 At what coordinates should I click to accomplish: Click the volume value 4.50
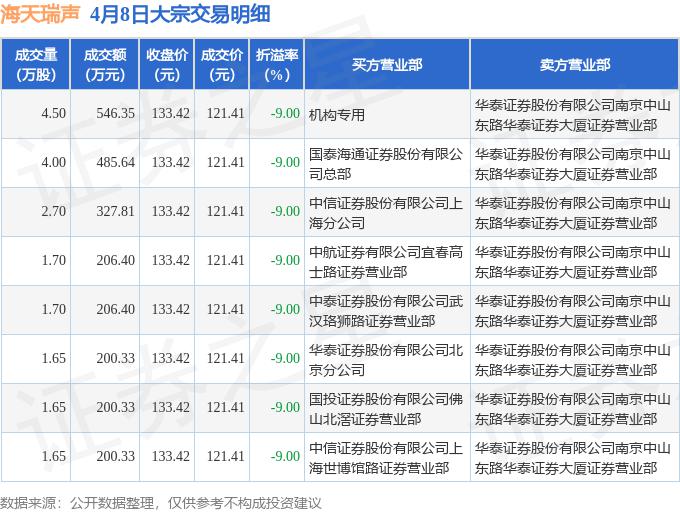54,114
